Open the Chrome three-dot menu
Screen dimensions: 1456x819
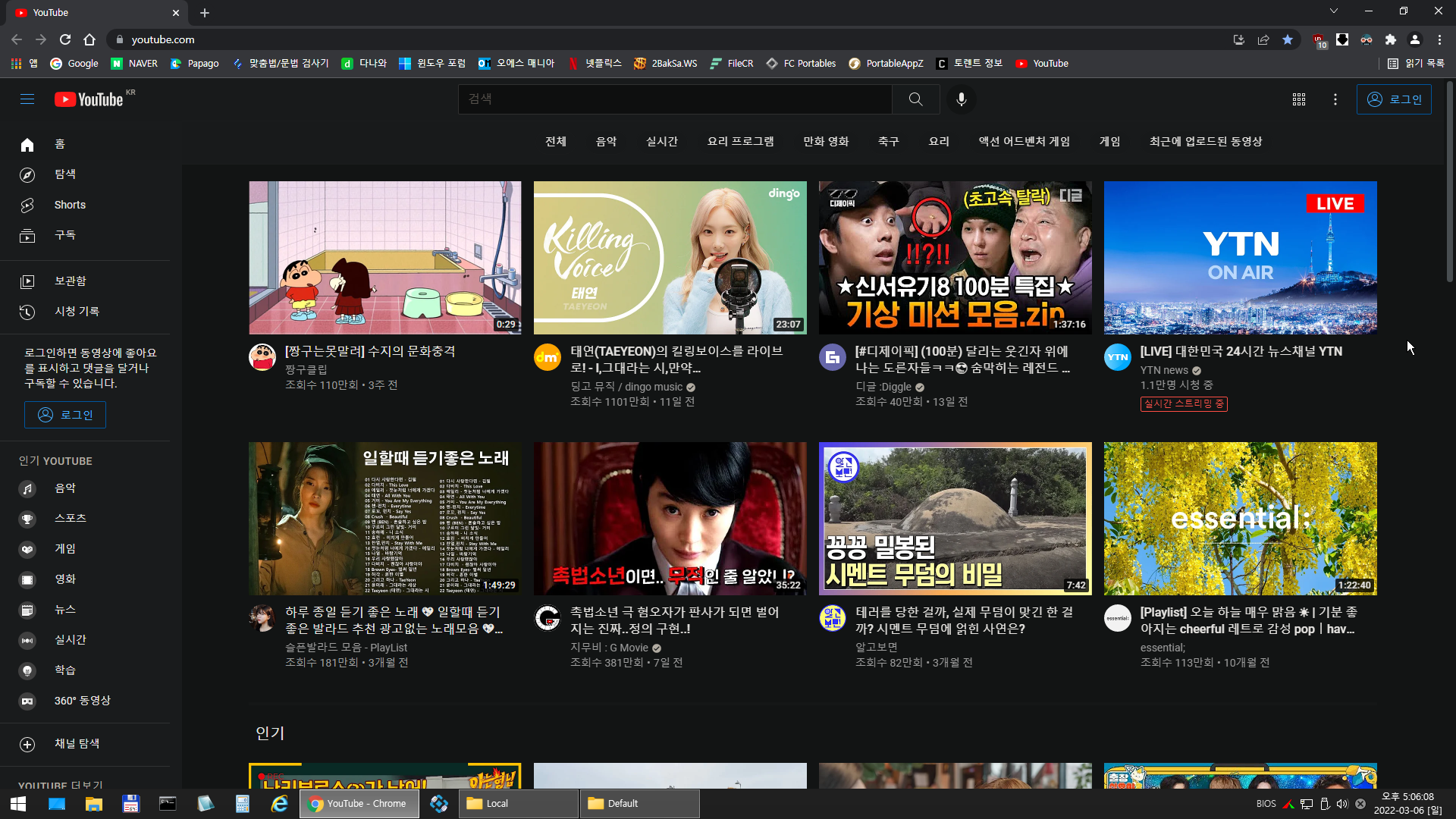pos(1439,39)
